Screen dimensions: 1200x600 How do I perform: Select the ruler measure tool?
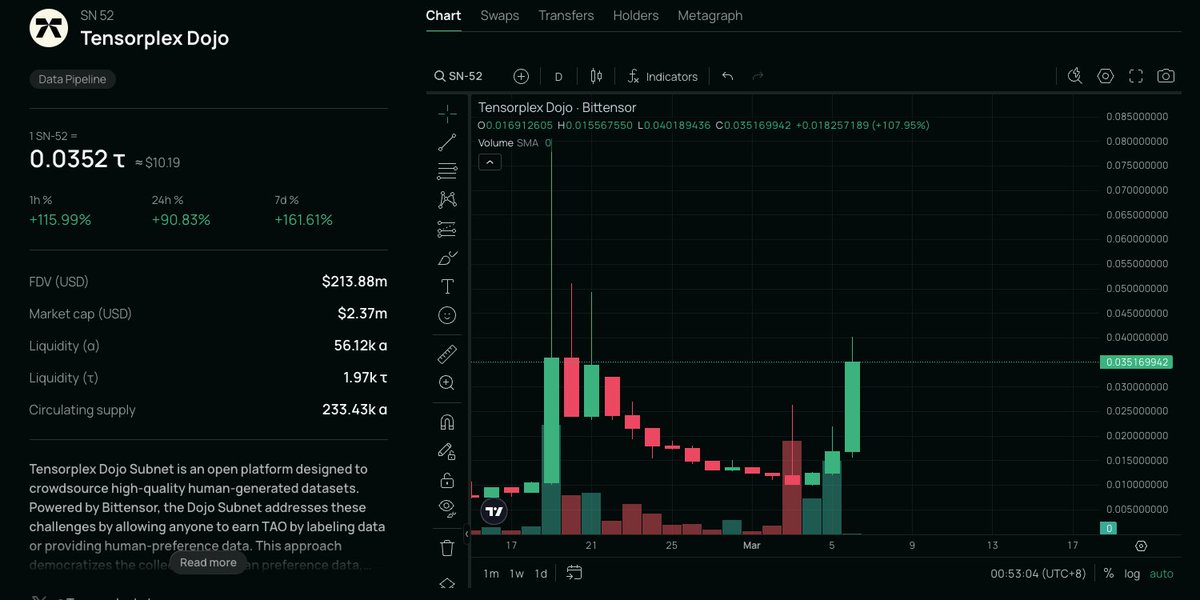pyautogui.click(x=447, y=354)
